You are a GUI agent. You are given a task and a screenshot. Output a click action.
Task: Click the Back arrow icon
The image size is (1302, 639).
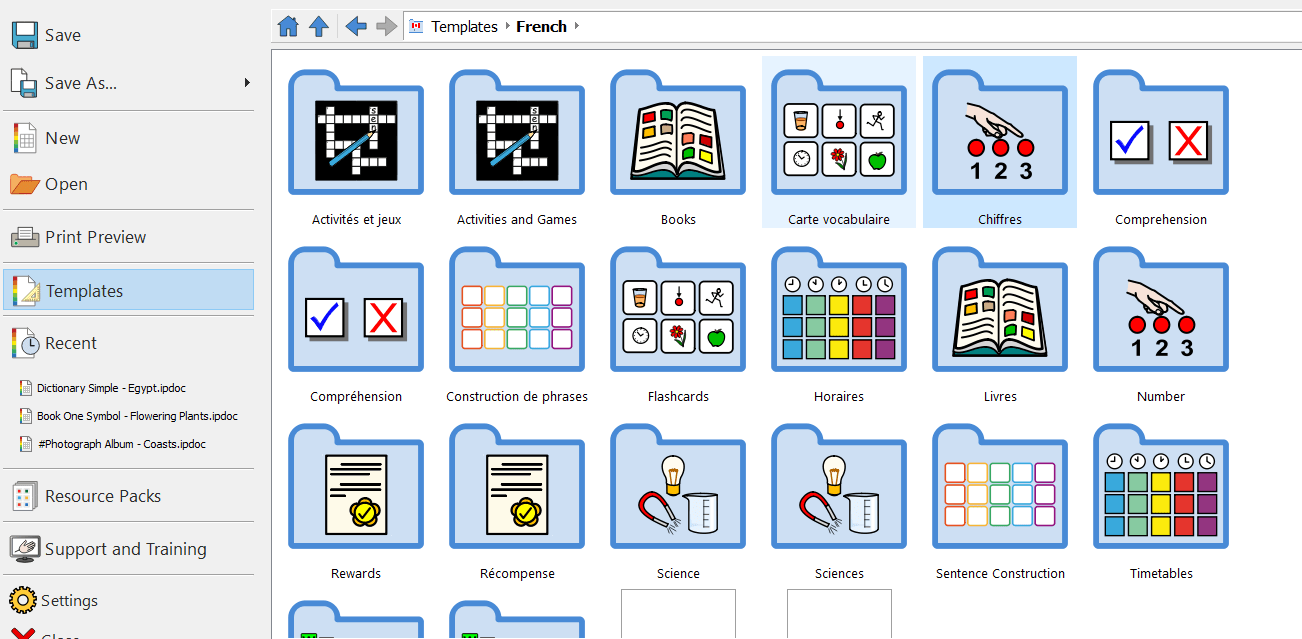355,27
